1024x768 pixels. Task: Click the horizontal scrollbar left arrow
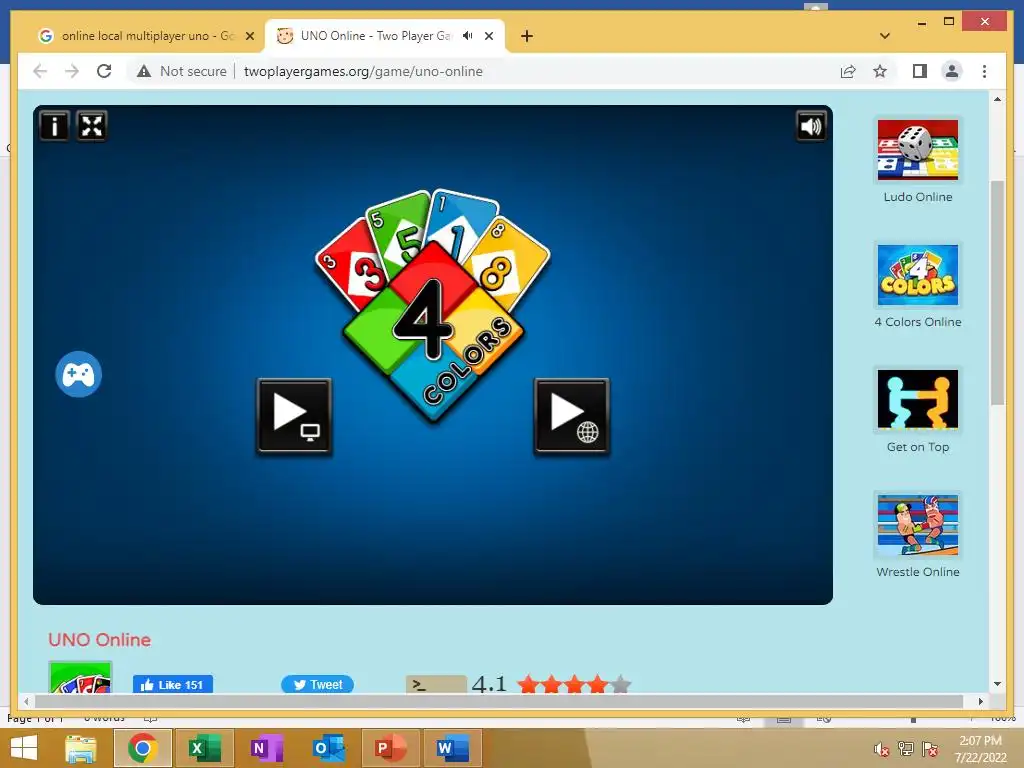click(26, 701)
